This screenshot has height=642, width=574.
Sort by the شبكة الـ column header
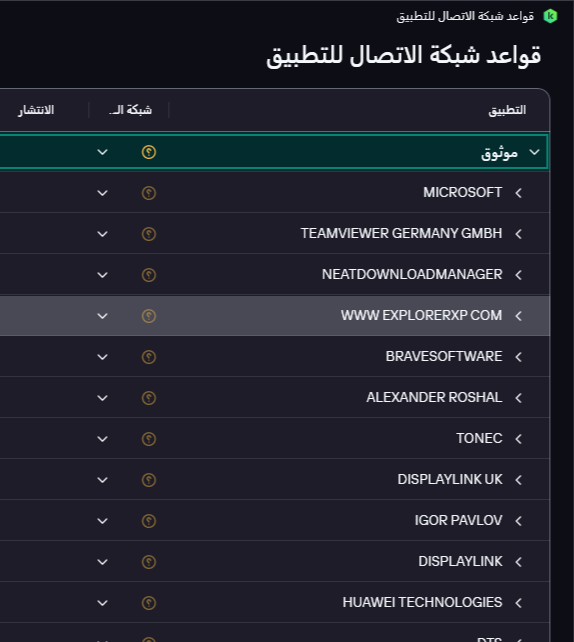pos(130,110)
